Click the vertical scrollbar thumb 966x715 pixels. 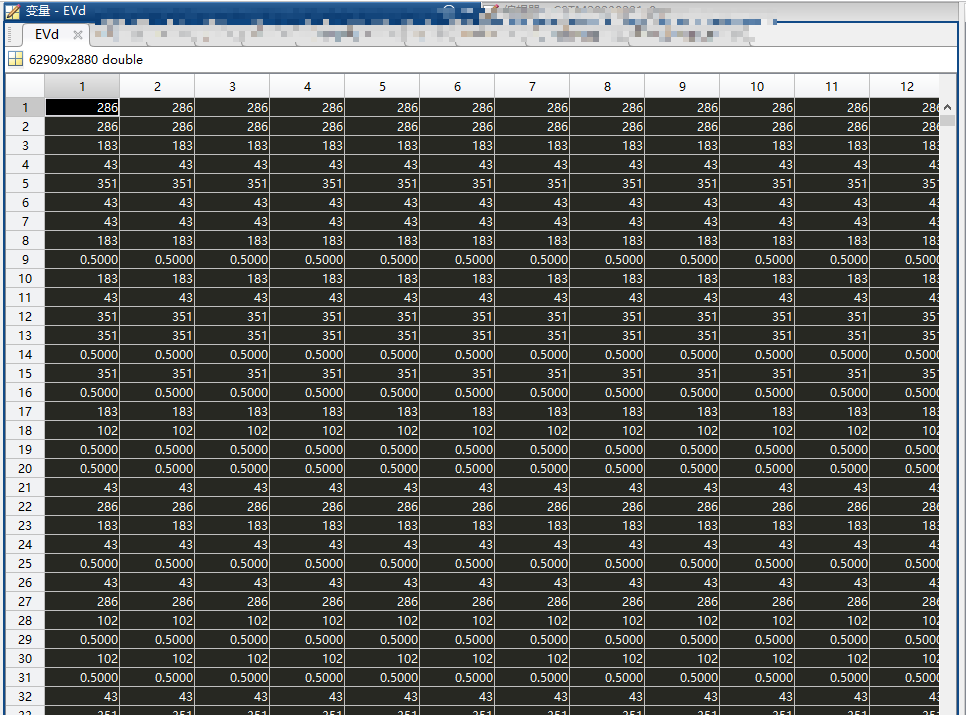(948, 120)
